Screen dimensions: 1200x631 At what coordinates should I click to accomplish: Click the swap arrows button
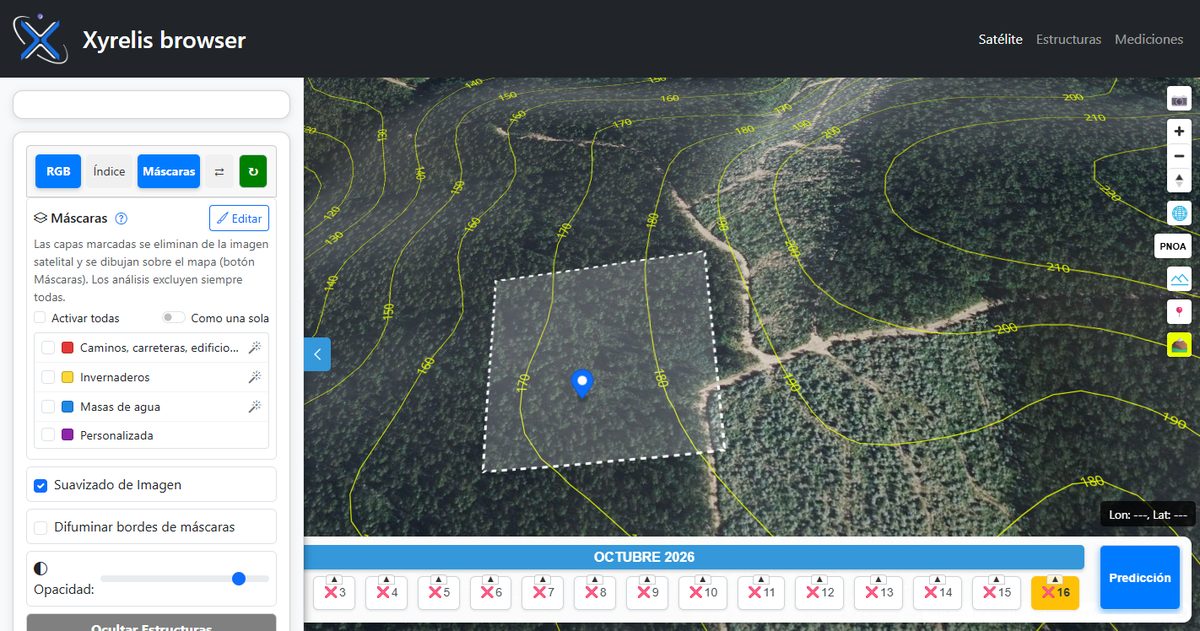point(219,171)
